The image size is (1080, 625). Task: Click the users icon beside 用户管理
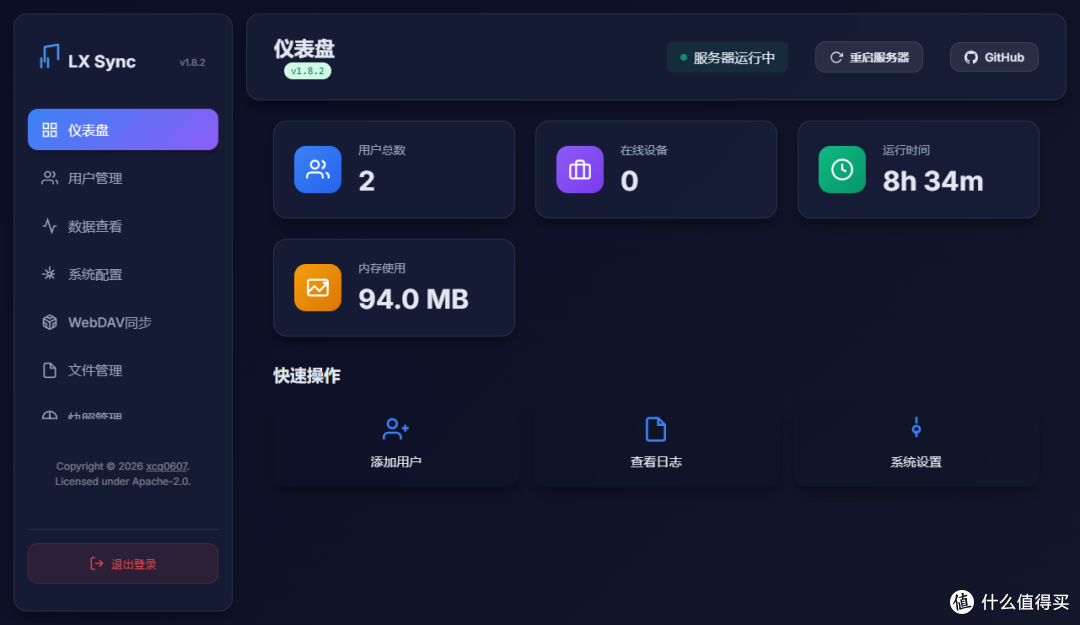[x=50, y=178]
